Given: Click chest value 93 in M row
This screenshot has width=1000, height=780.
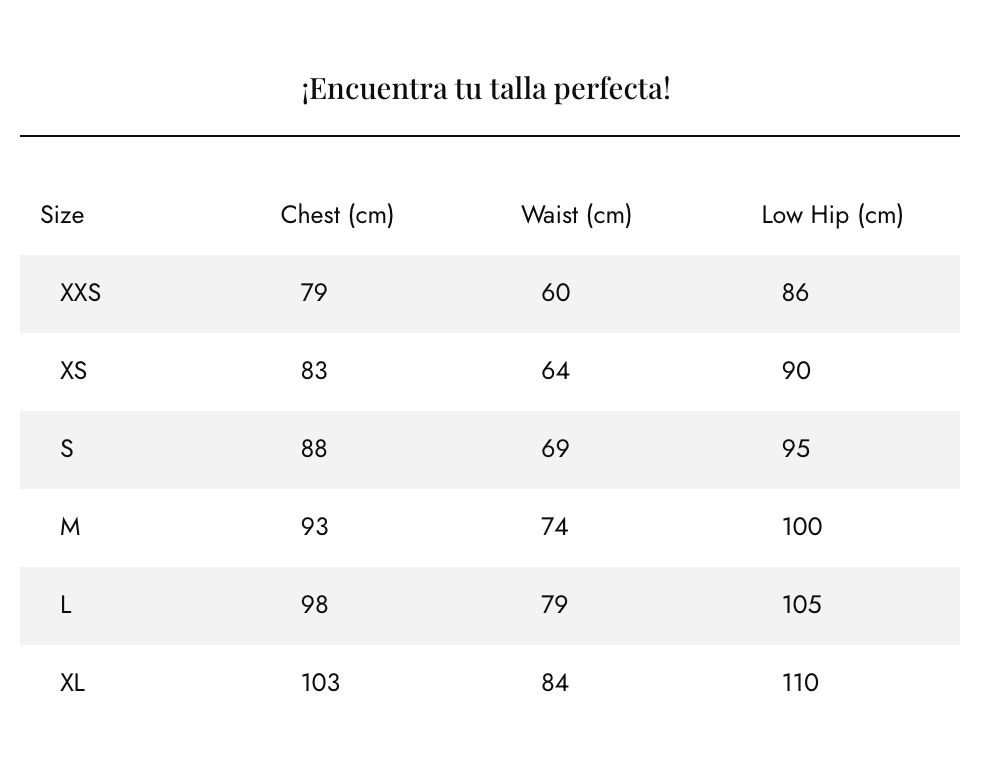Looking at the screenshot, I should [x=314, y=527].
